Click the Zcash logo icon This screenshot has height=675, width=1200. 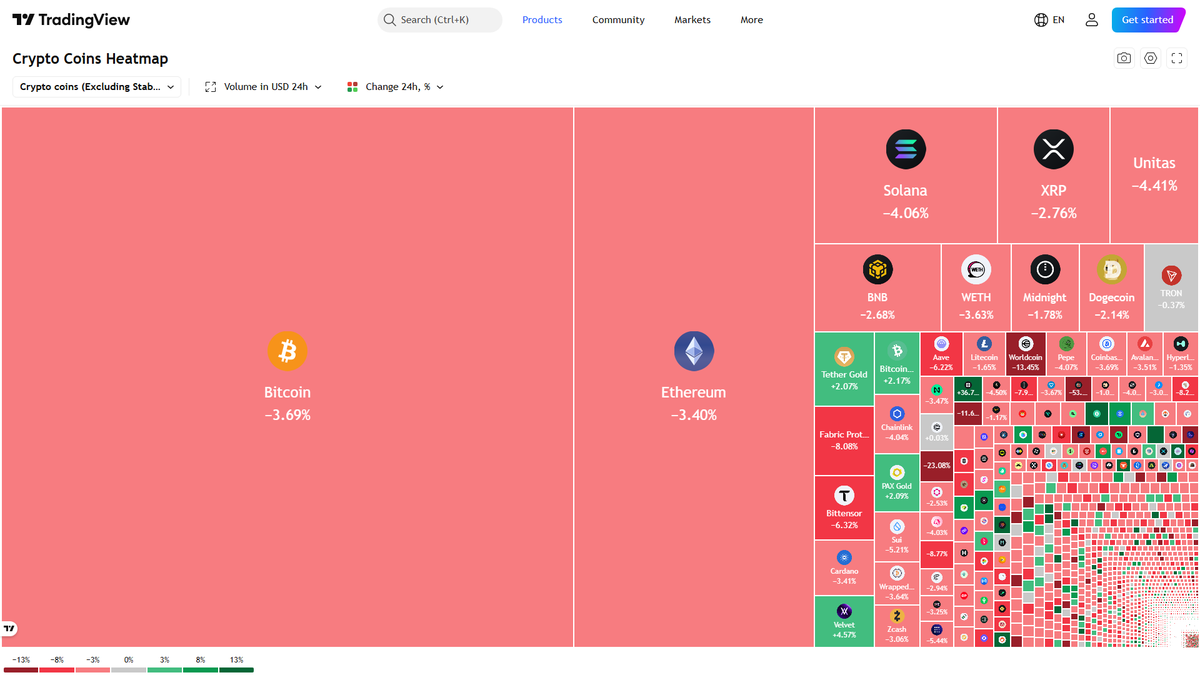[x=897, y=616]
